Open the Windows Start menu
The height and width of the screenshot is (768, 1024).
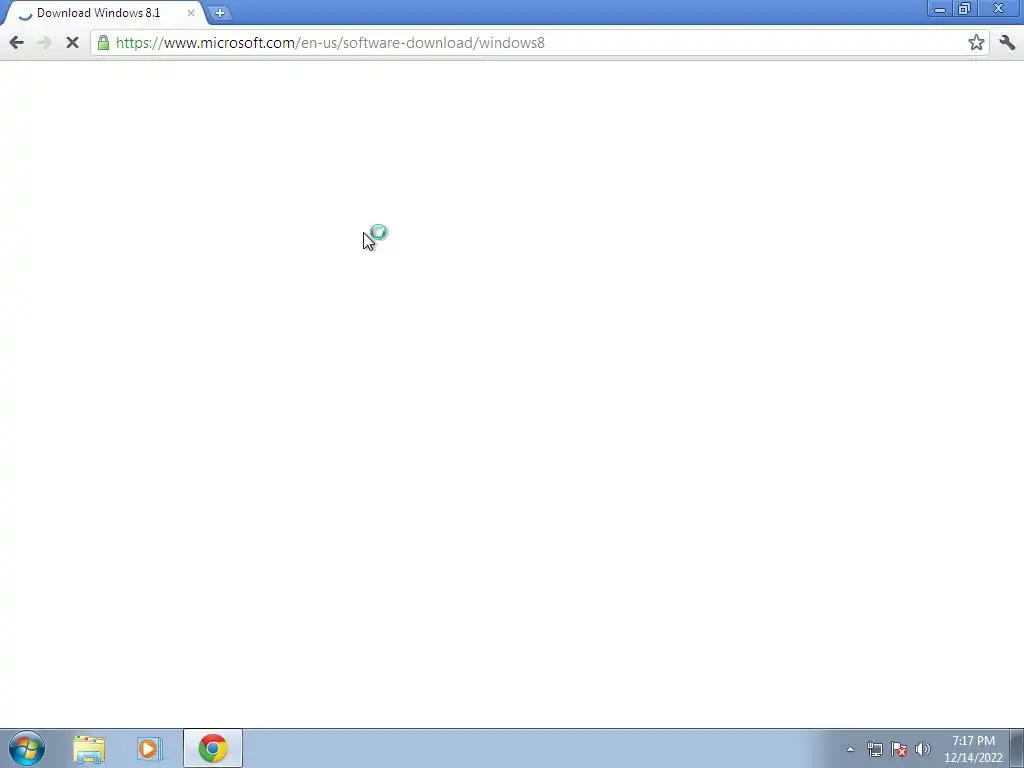tap(27, 748)
